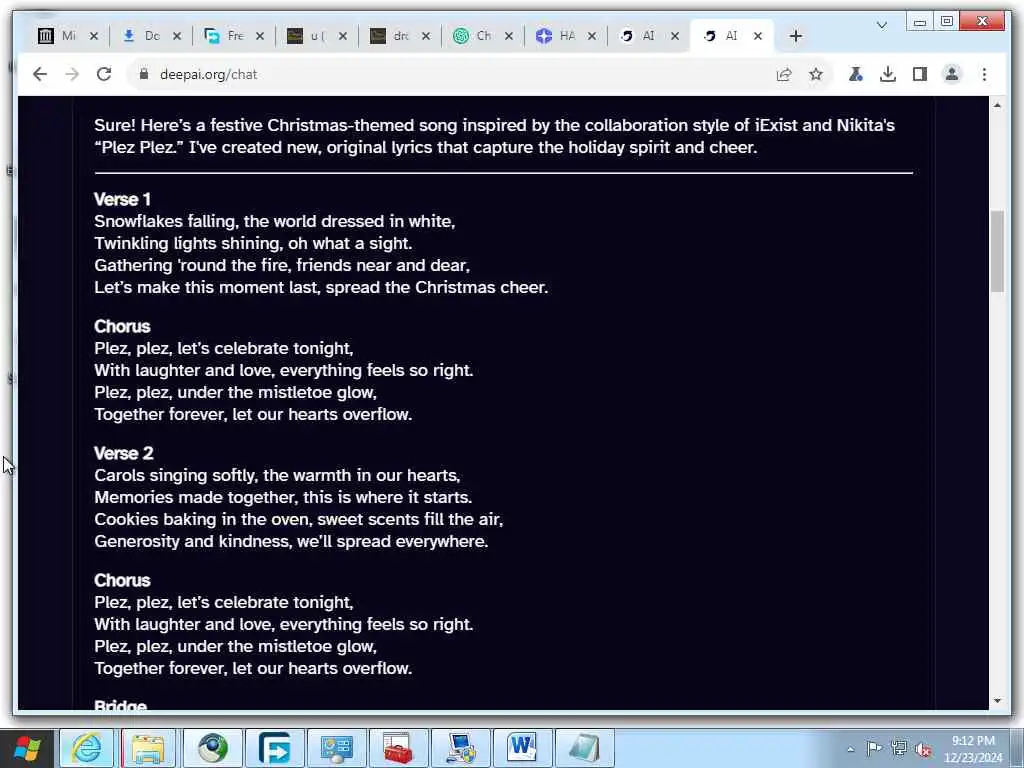The height and width of the screenshot is (768, 1024).
Task: Switch to the 'Do' download tab
Action: tap(144, 36)
